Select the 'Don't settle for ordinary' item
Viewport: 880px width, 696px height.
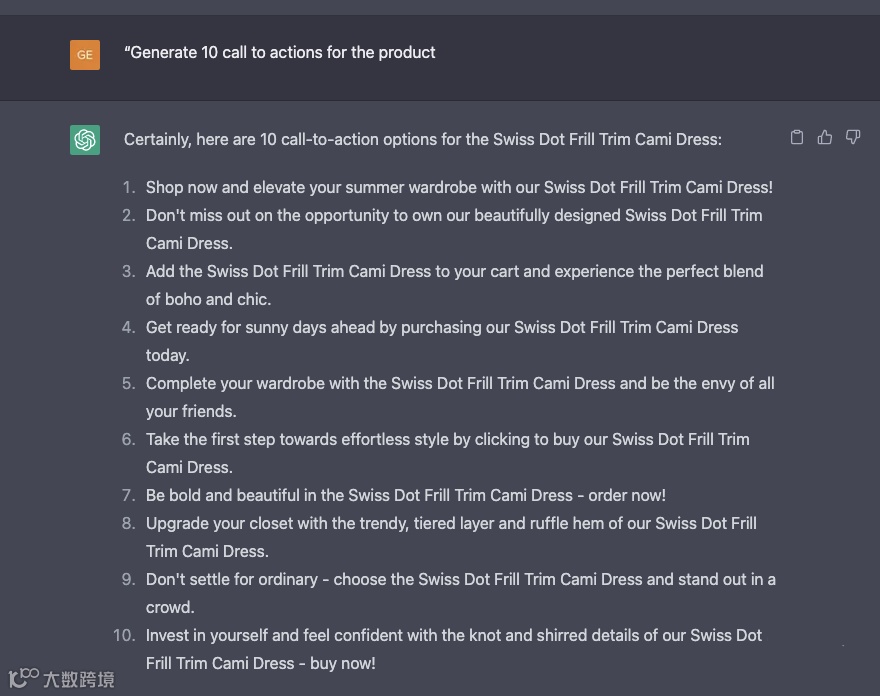[460, 579]
